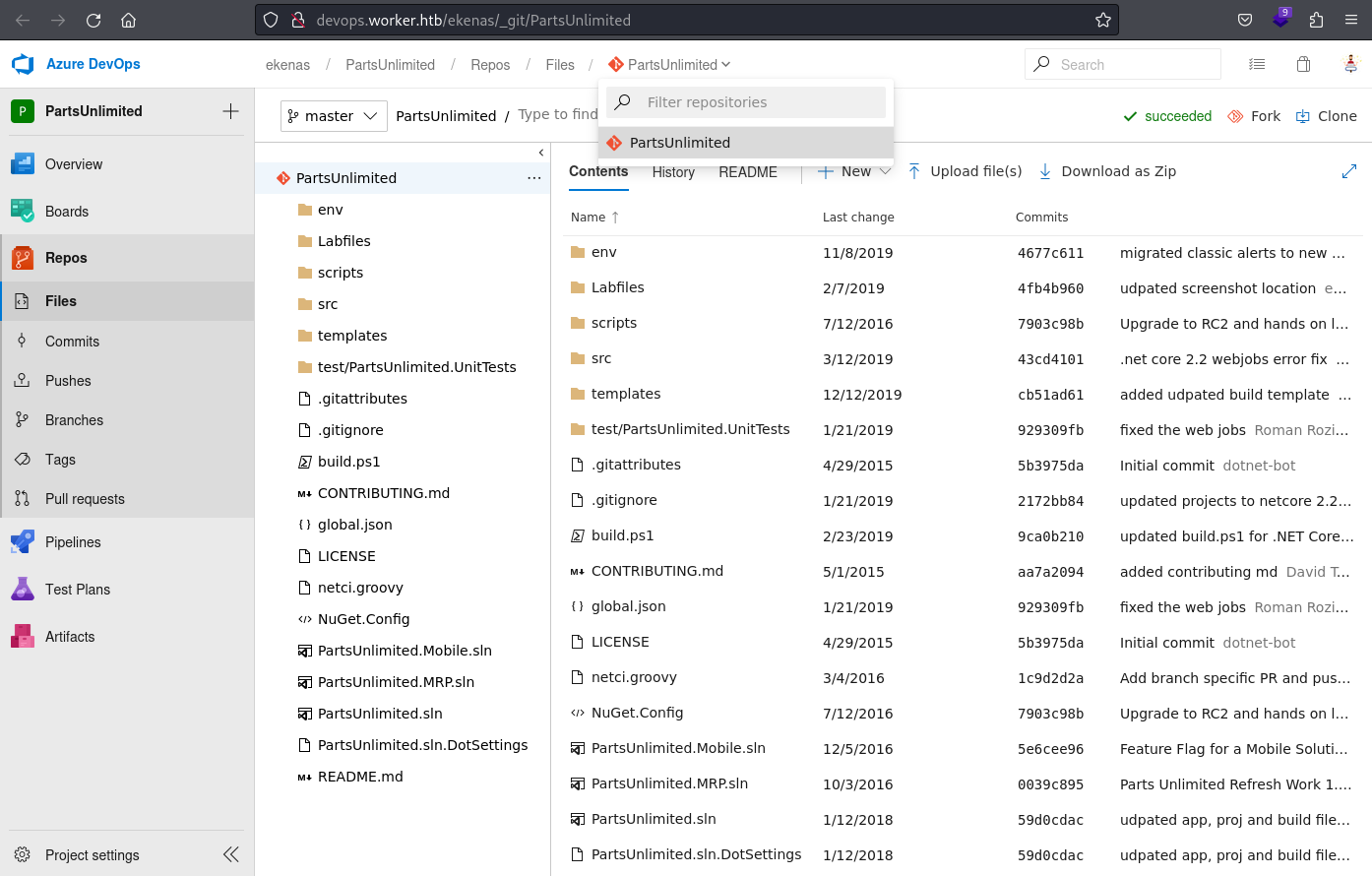This screenshot has width=1372, height=876.
Task: Sort by the Name column header
Action: coord(594,218)
